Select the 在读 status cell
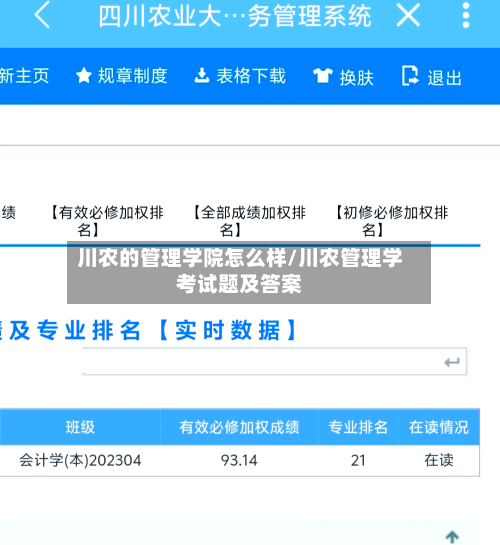500x545 pixels. [439, 461]
